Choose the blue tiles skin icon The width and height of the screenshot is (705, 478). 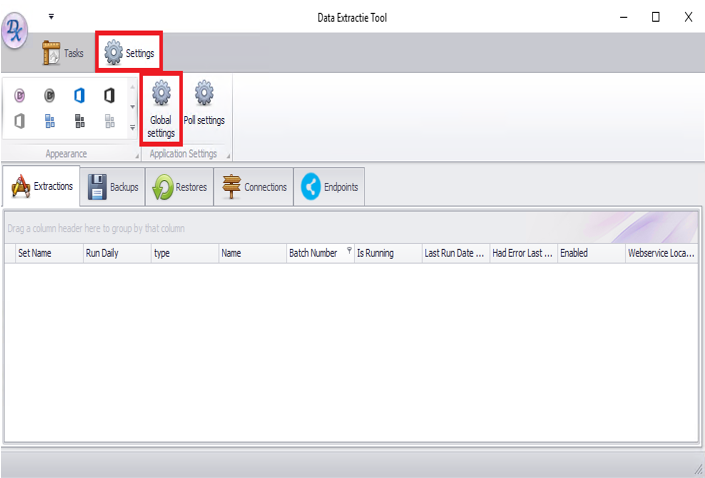[x=49, y=122]
